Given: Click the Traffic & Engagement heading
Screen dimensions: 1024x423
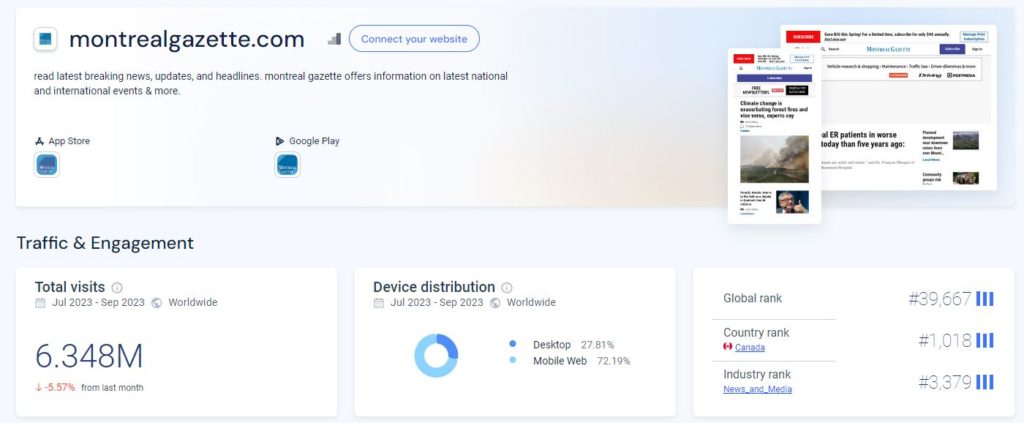Looking at the screenshot, I should [105, 243].
